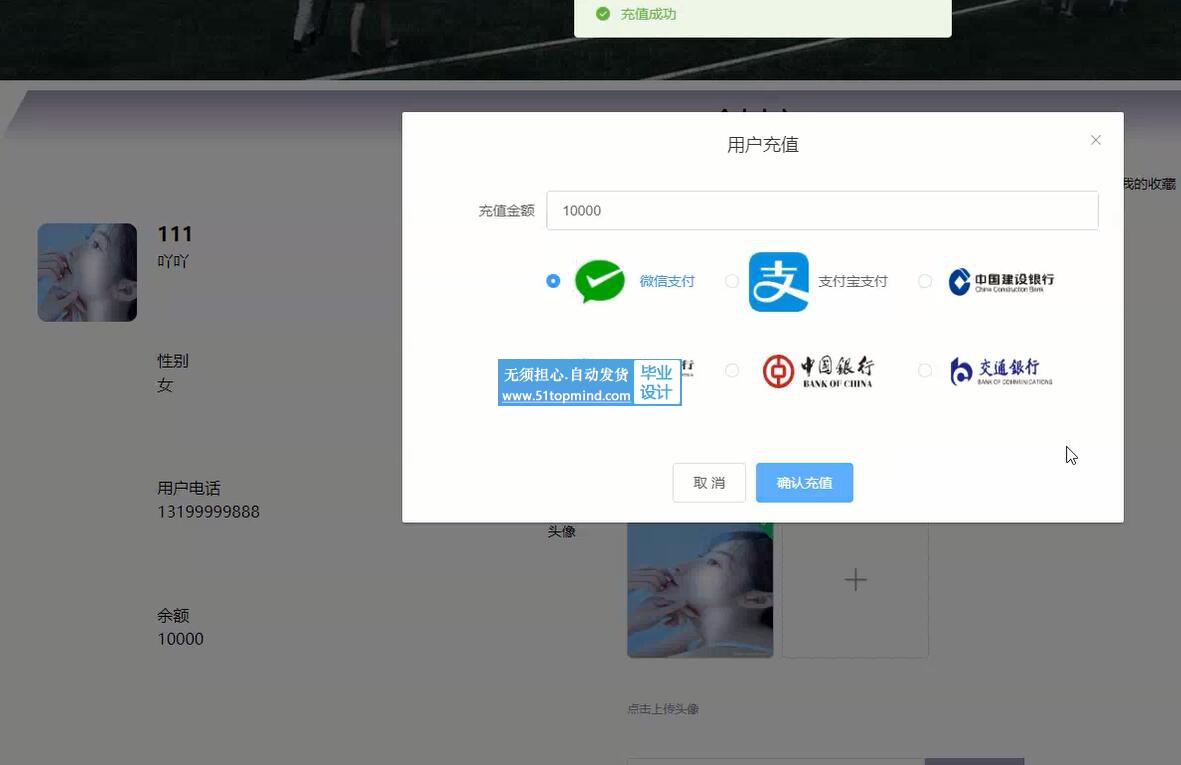This screenshot has width=1181, height=765.
Task: Click the green success checkmark in toast
Action: [602, 14]
